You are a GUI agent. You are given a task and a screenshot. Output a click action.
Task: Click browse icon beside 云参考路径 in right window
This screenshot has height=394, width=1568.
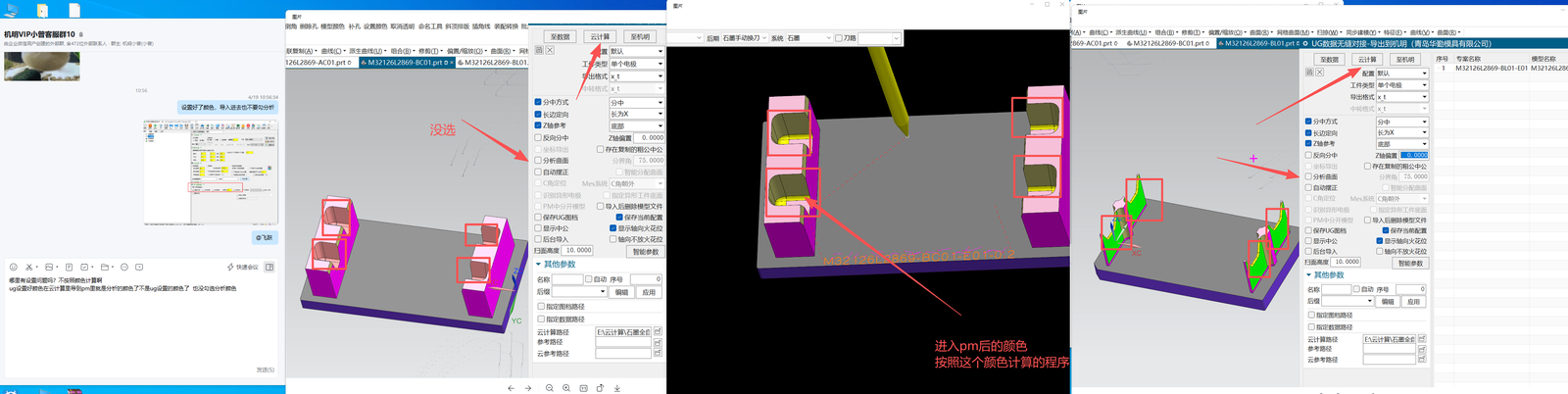coord(1421,360)
